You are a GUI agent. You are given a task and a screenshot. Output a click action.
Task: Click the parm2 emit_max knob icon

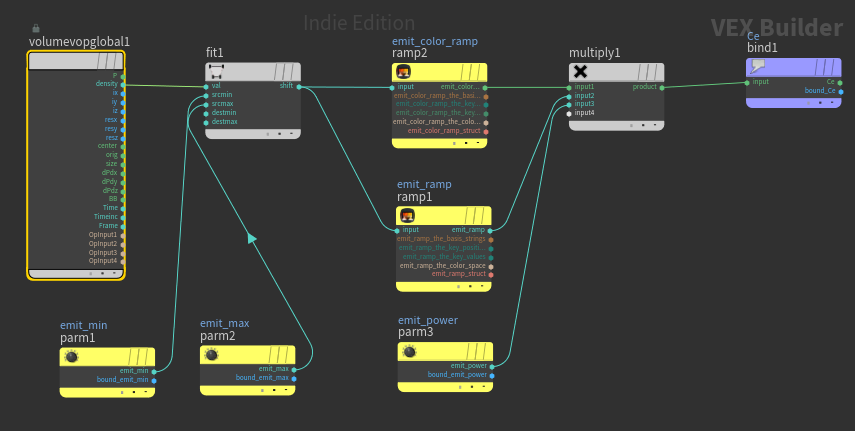pyautogui.click(x=212, y=355)
